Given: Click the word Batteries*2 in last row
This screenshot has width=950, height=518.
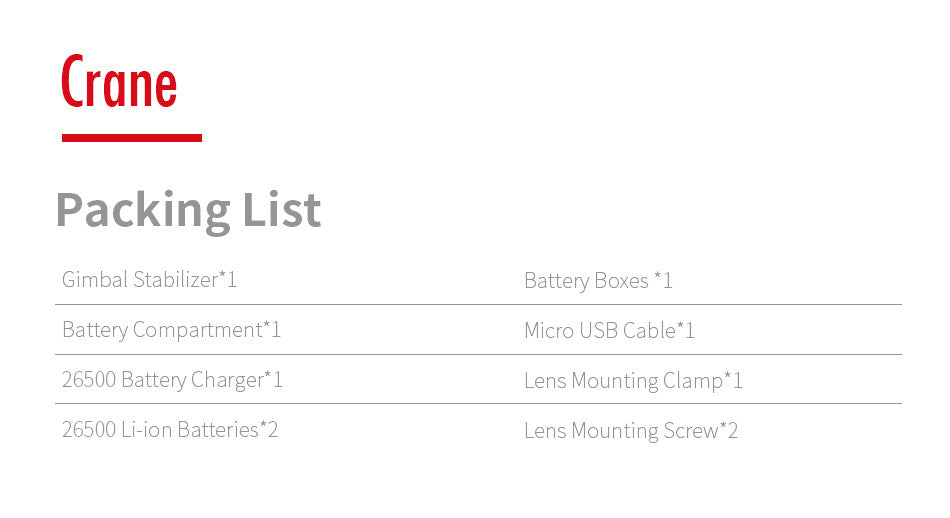Looking at the screenshot, I should (228, 430).
